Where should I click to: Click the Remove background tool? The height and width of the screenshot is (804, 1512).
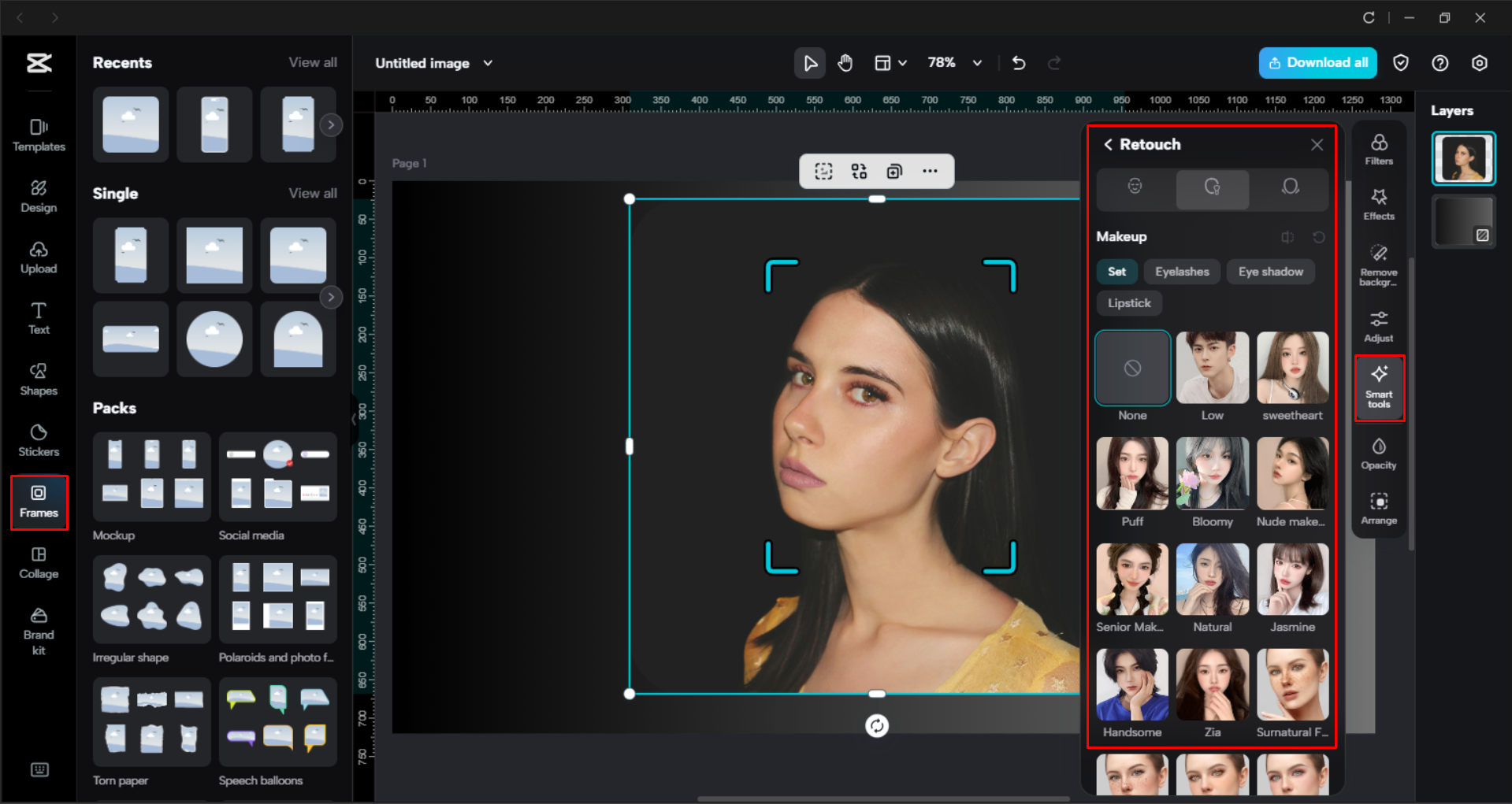(1379, 262)
